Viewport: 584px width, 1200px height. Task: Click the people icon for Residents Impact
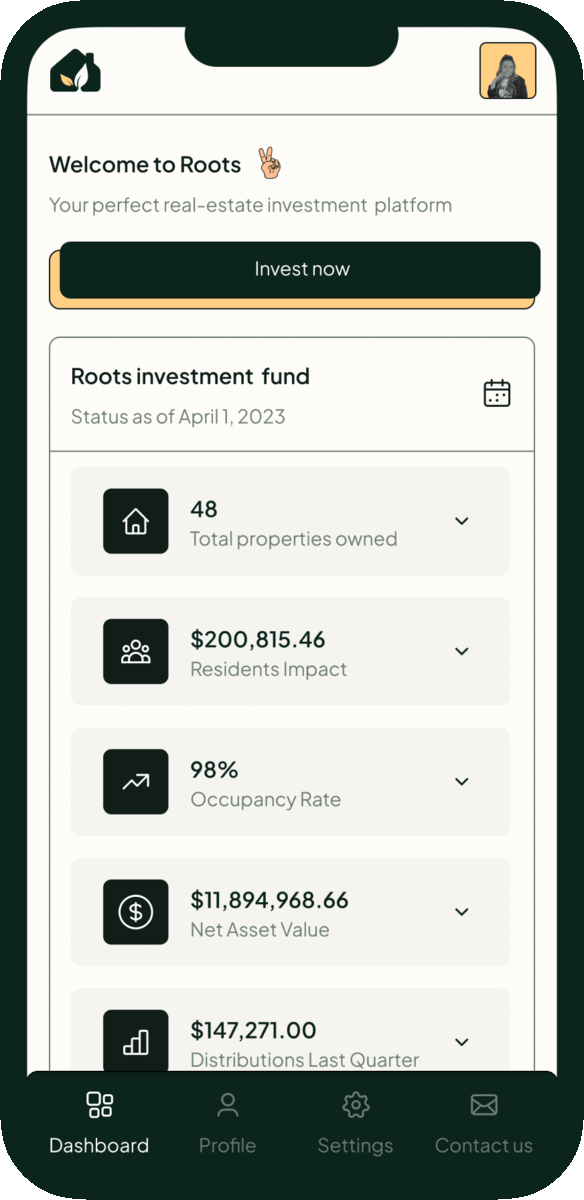click(x=136, y=651)
